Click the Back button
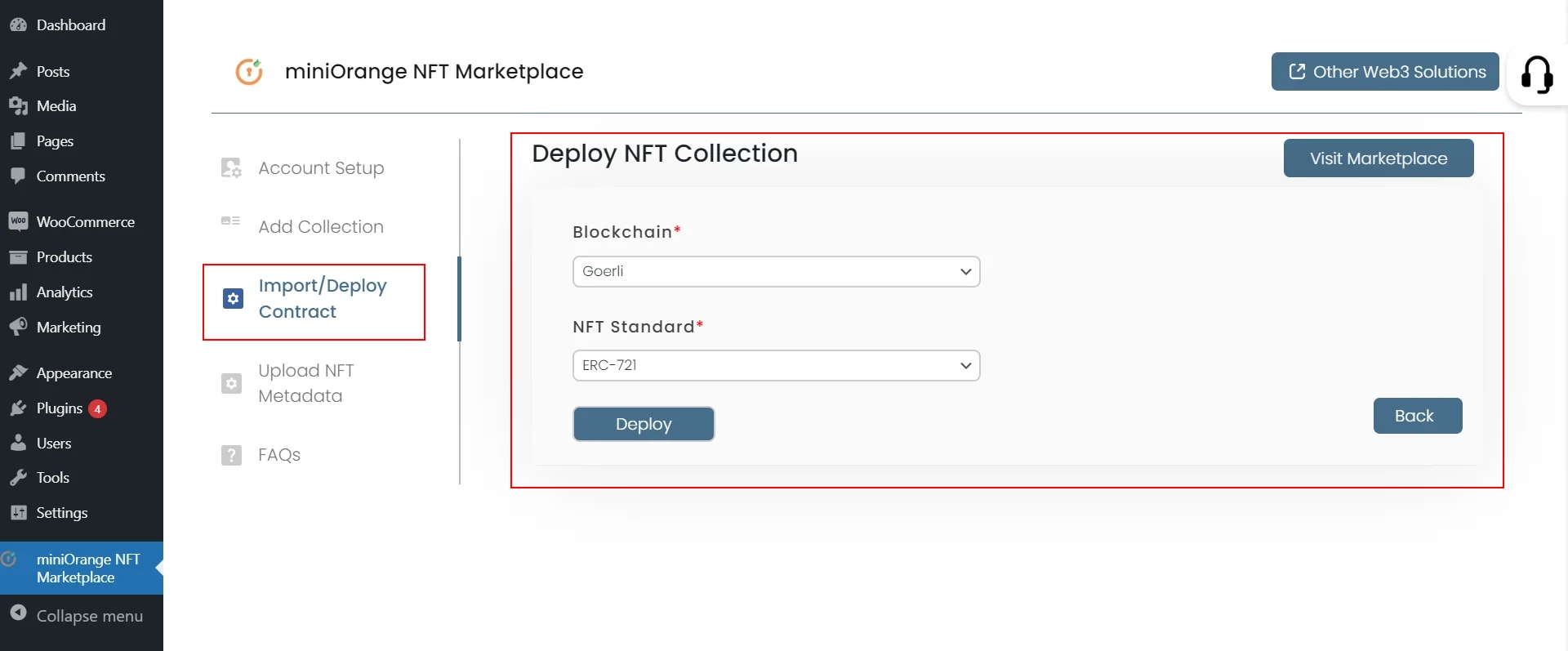This screenshot has height=651, width=1568. (x=1418, y=416)
